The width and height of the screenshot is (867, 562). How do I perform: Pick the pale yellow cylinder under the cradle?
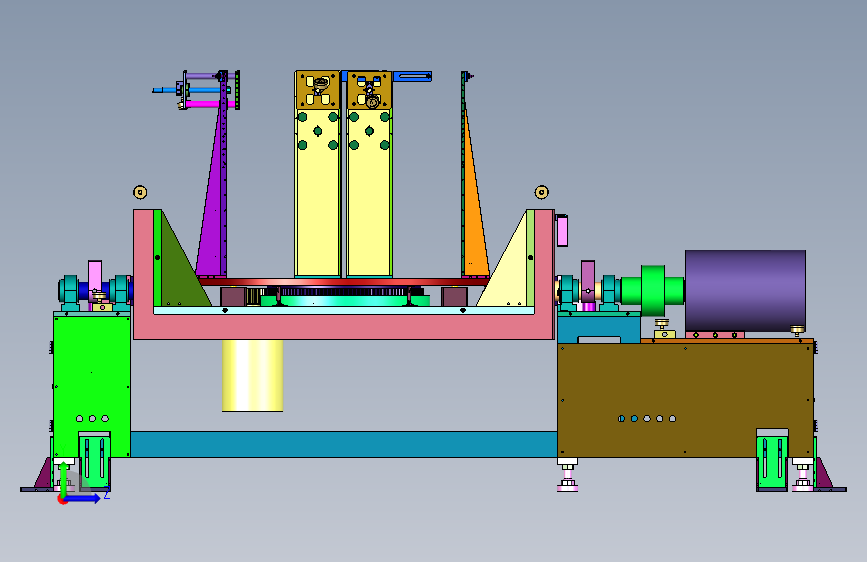click(253, 376)
